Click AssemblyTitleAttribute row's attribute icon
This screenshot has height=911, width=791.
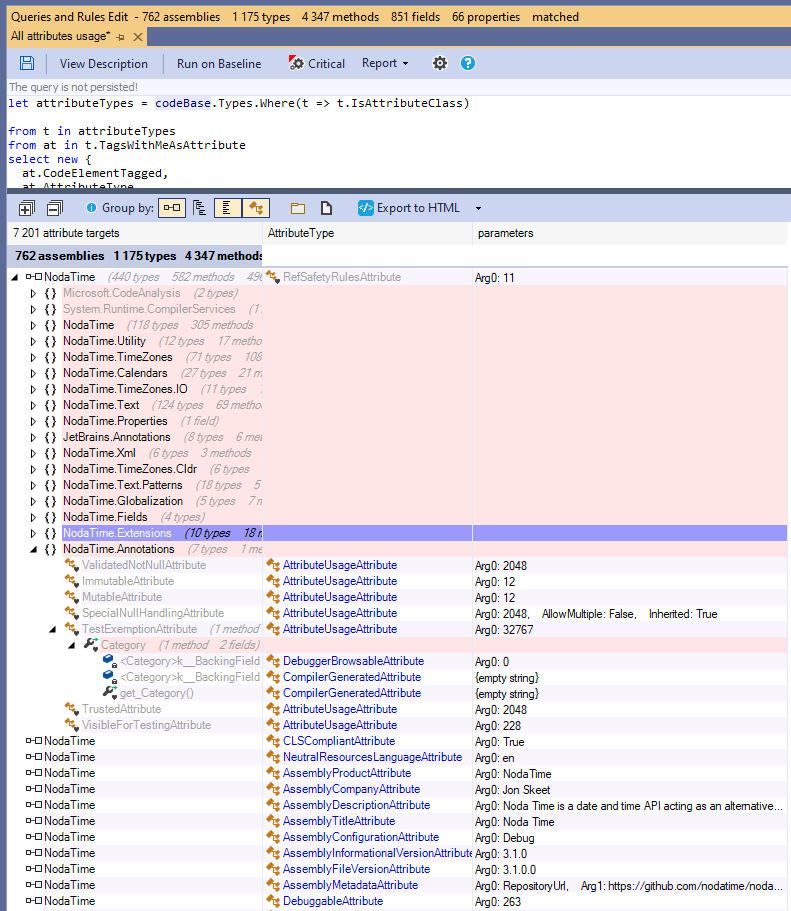273,822
